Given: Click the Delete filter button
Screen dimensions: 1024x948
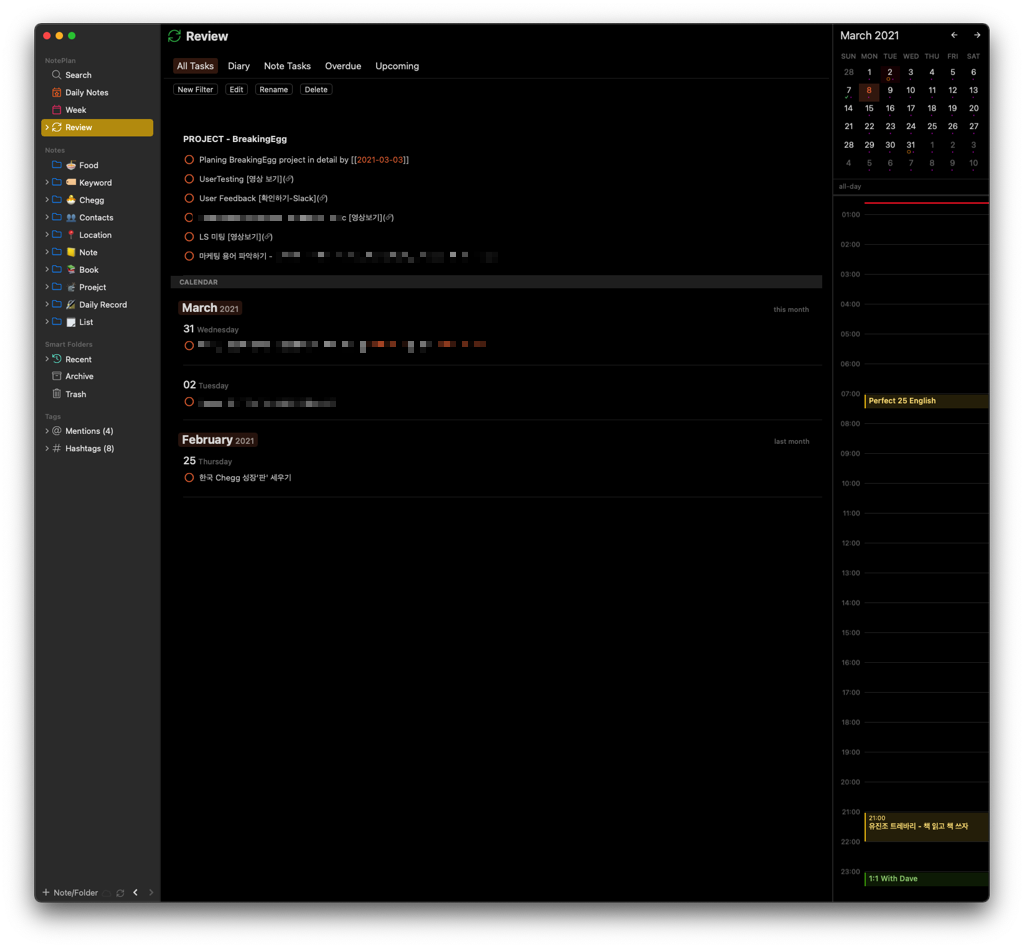Looking at the screenshot, I should [x=316, y=89].
